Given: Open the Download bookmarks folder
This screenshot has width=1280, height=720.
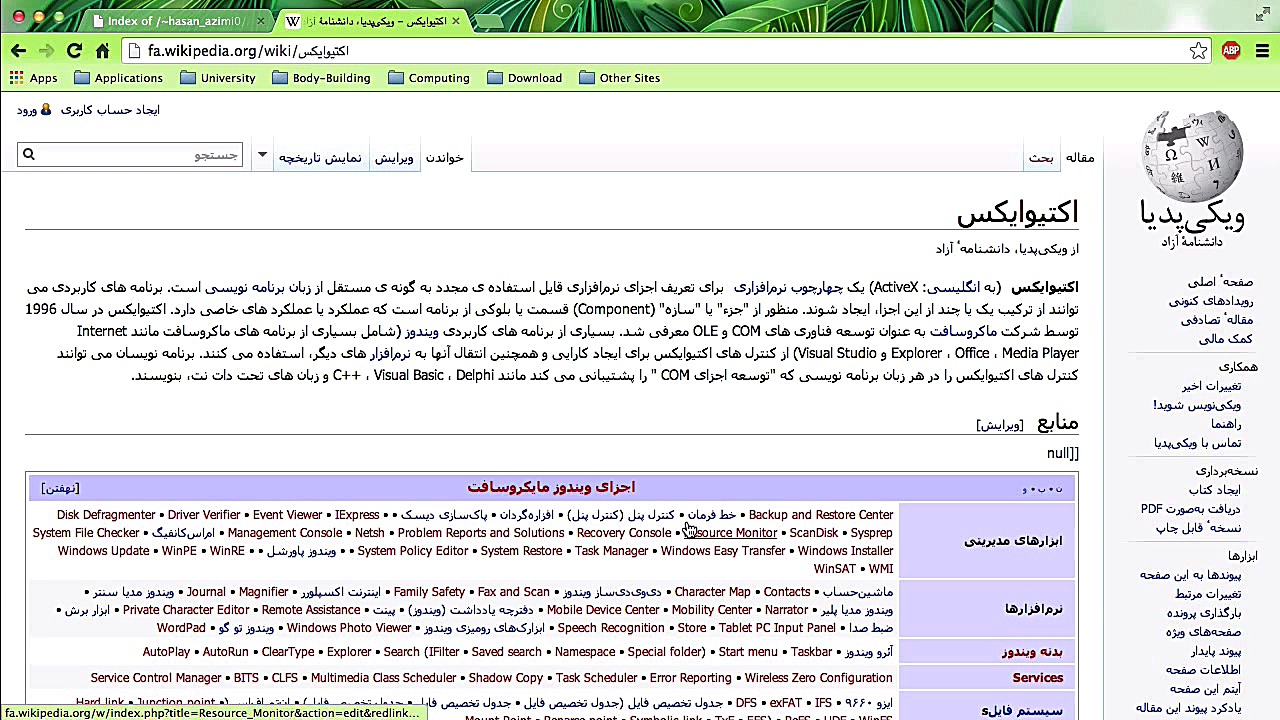Looking at the screenshot, I should (525, 78).
